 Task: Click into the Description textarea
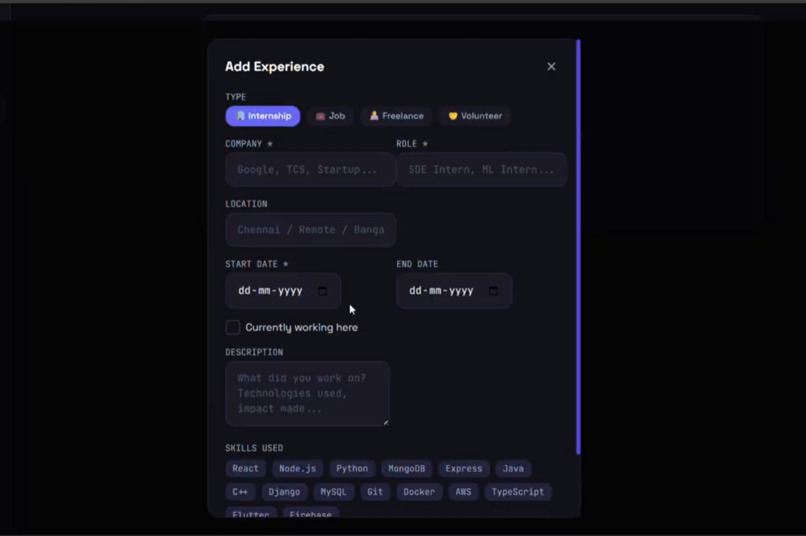(x=307, y=394)
